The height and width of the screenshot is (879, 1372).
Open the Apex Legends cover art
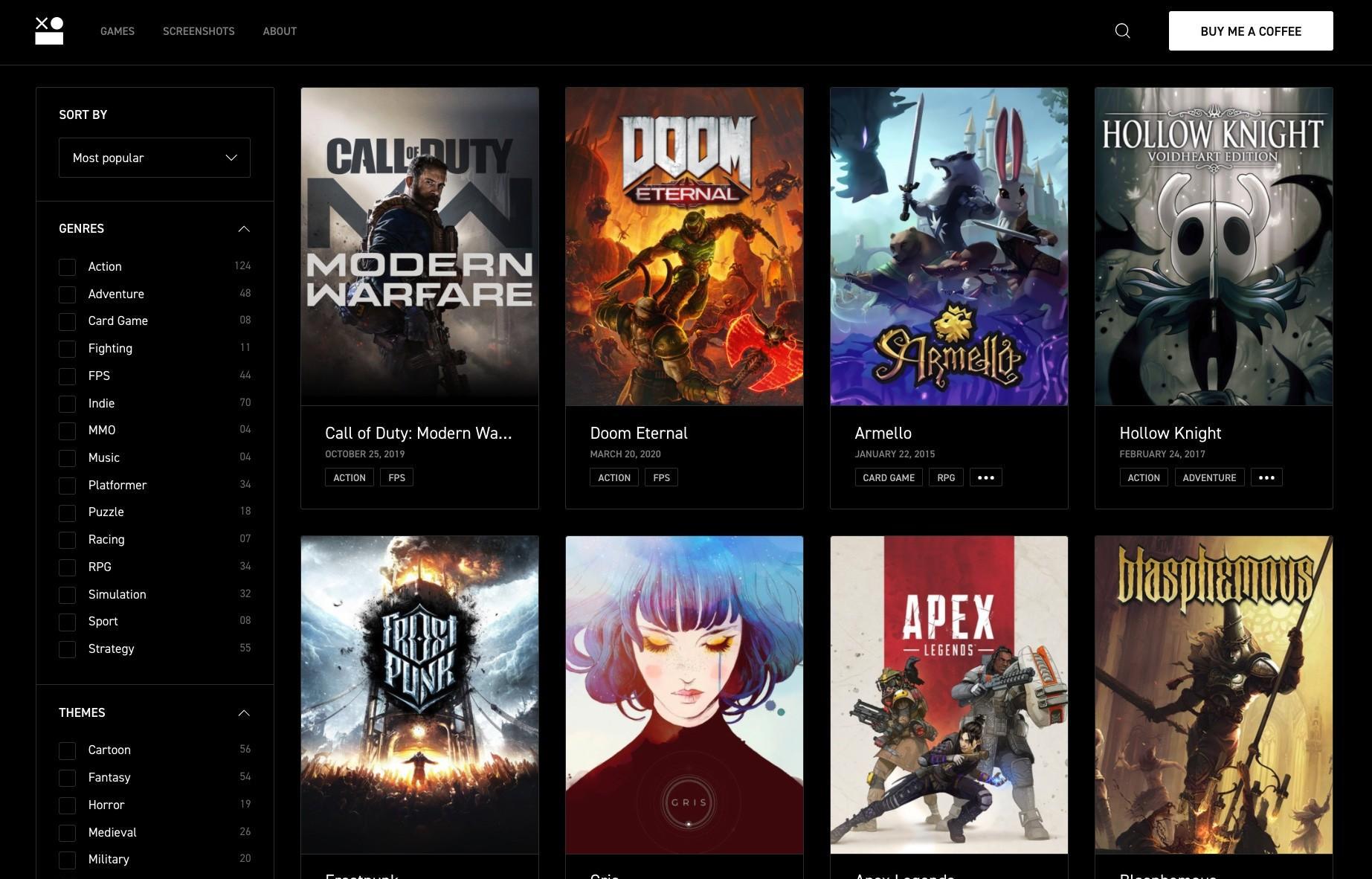pos(949,695)
